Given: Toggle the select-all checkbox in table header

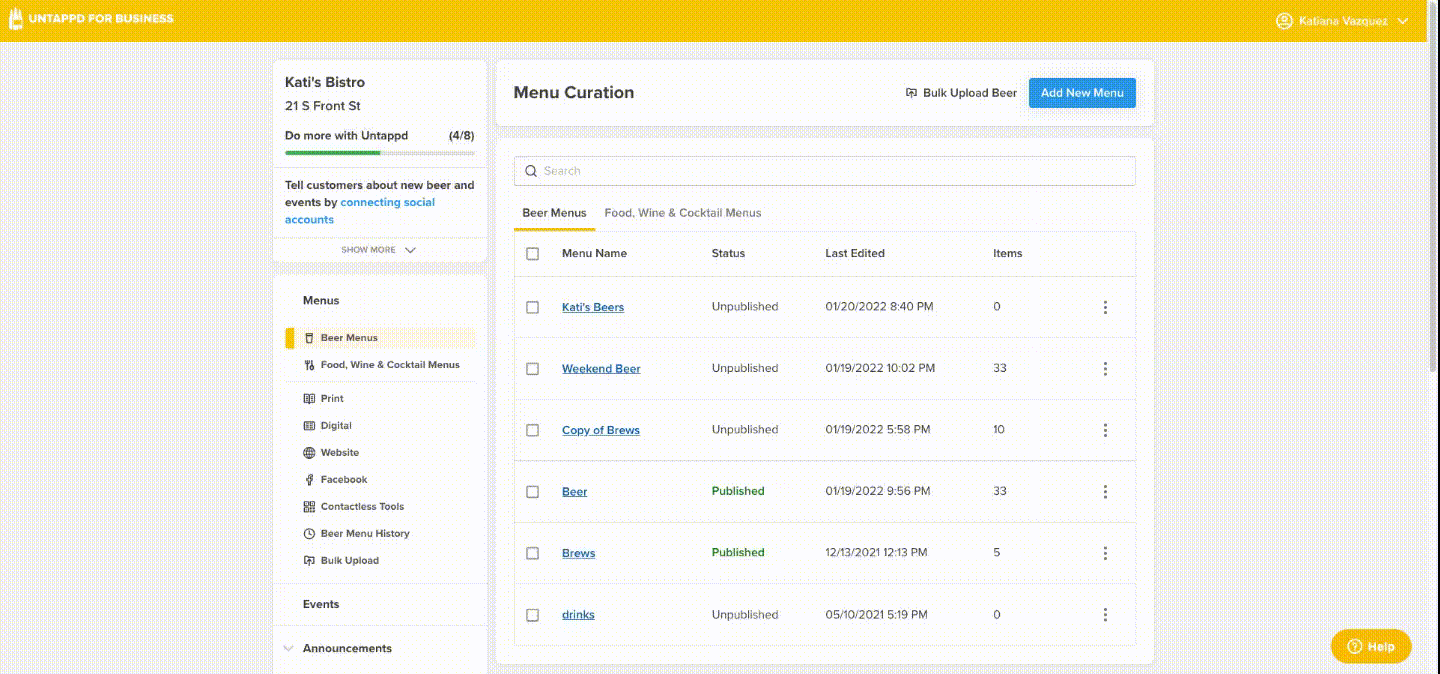Looking at the screenshot, I should pyautogui.click(x=532, y=254).
